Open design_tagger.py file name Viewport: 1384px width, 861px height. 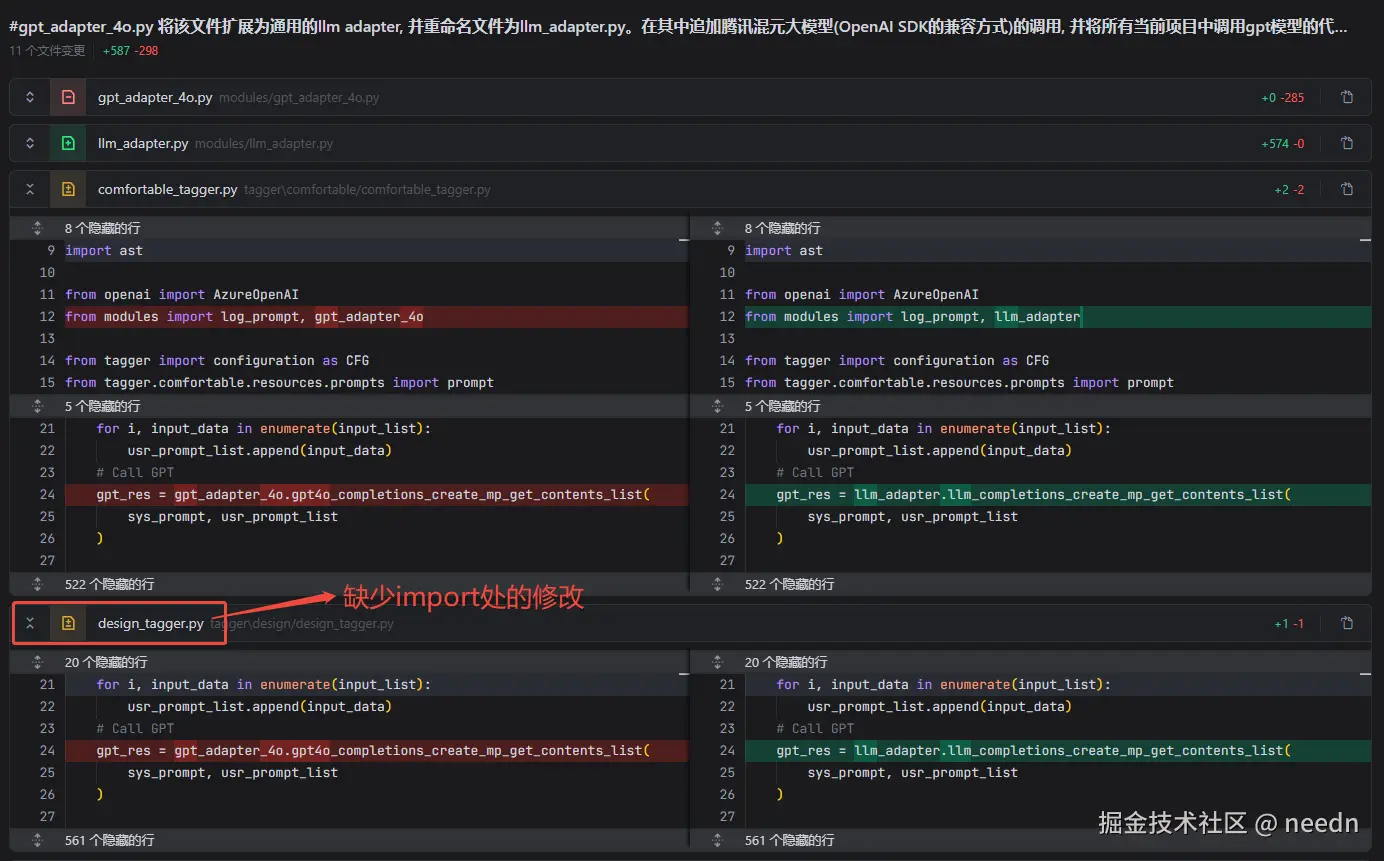click(150, 623)
